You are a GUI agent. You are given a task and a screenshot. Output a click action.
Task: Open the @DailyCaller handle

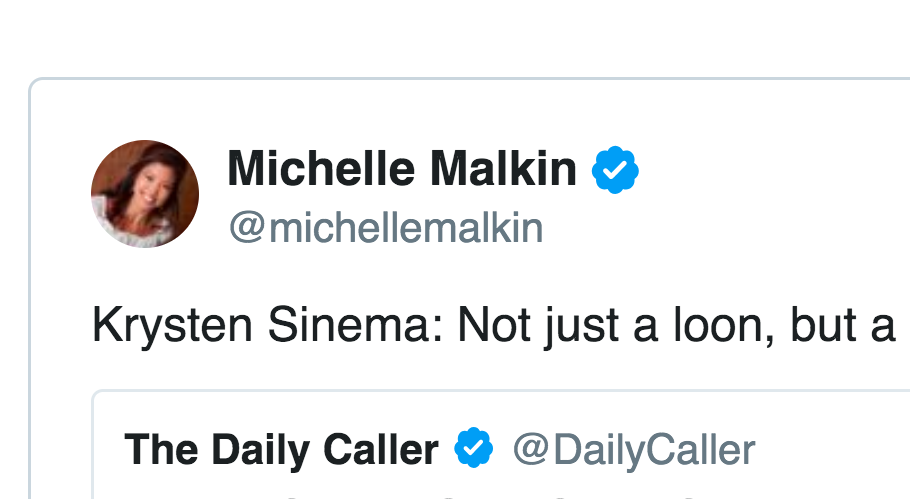click(x=633, y=450)
